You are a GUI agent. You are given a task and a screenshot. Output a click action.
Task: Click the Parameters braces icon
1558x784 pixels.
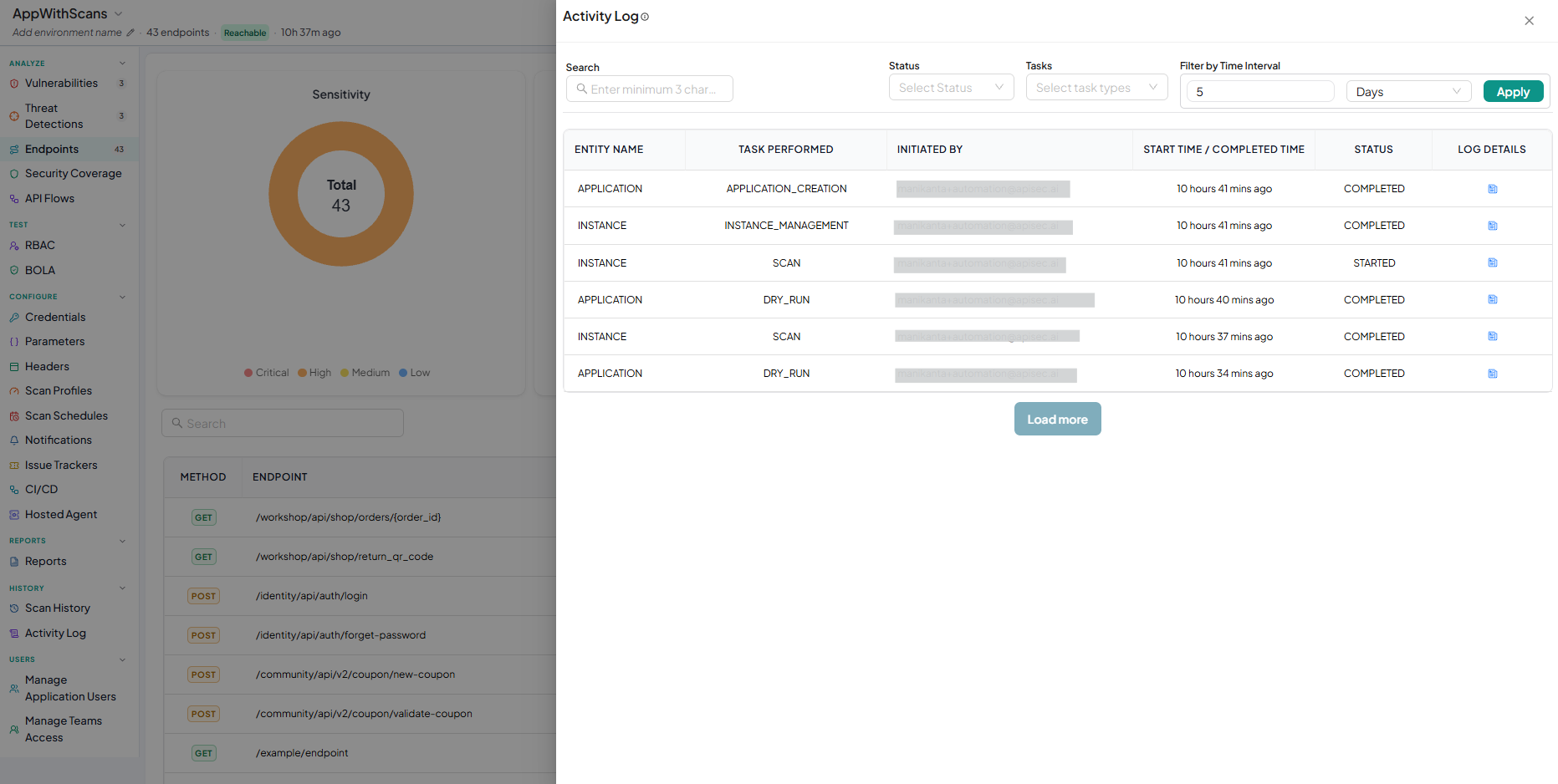14,342
